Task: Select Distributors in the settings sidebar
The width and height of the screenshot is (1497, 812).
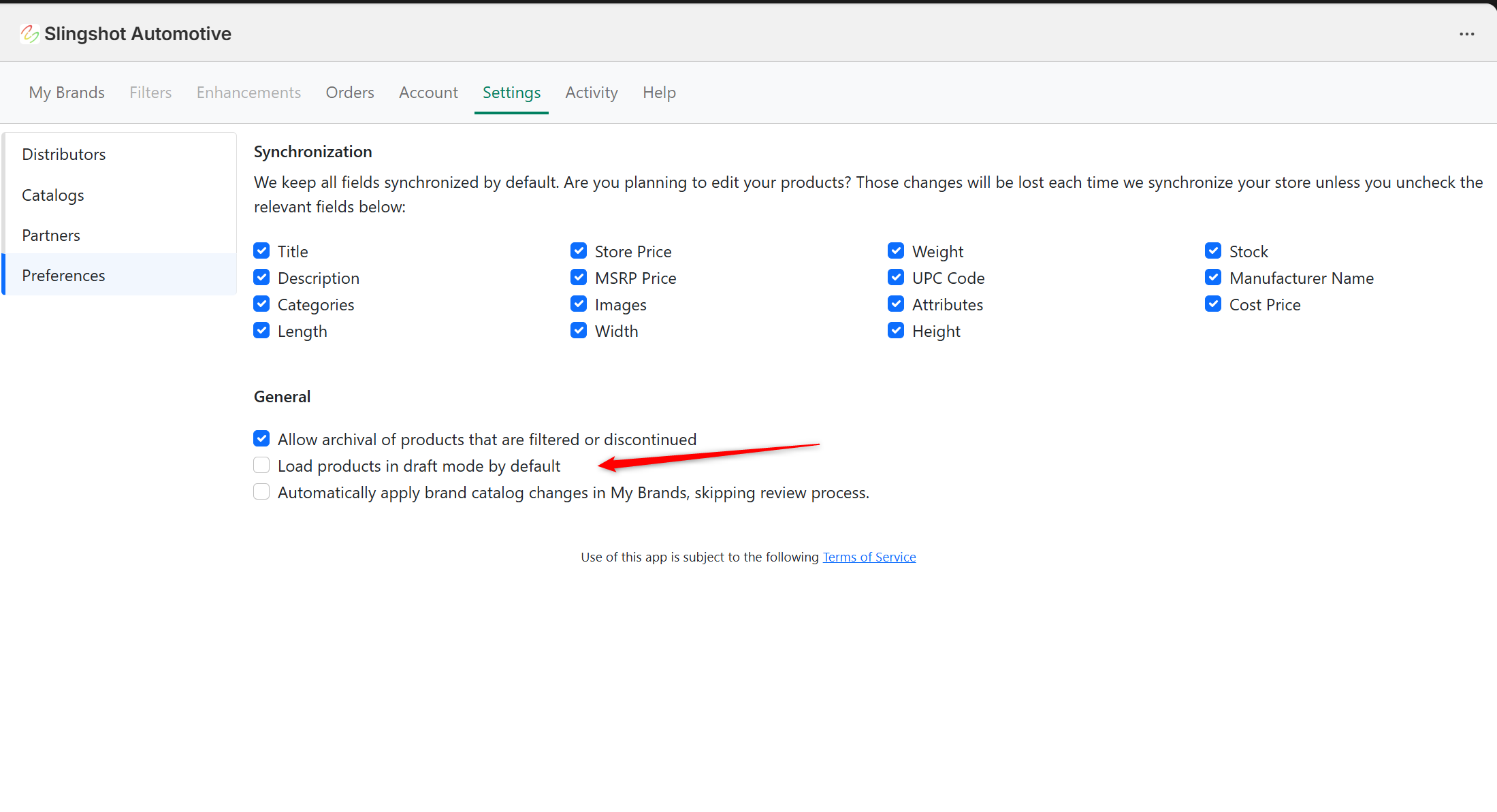Action: (64, 155)
